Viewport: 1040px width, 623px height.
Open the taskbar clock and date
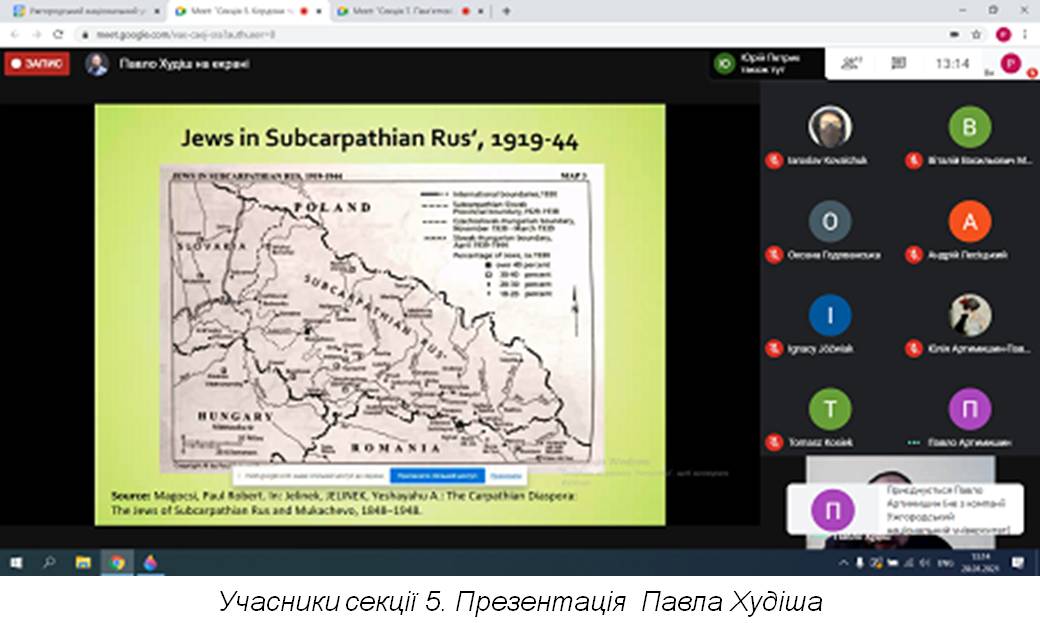point(981,563)
